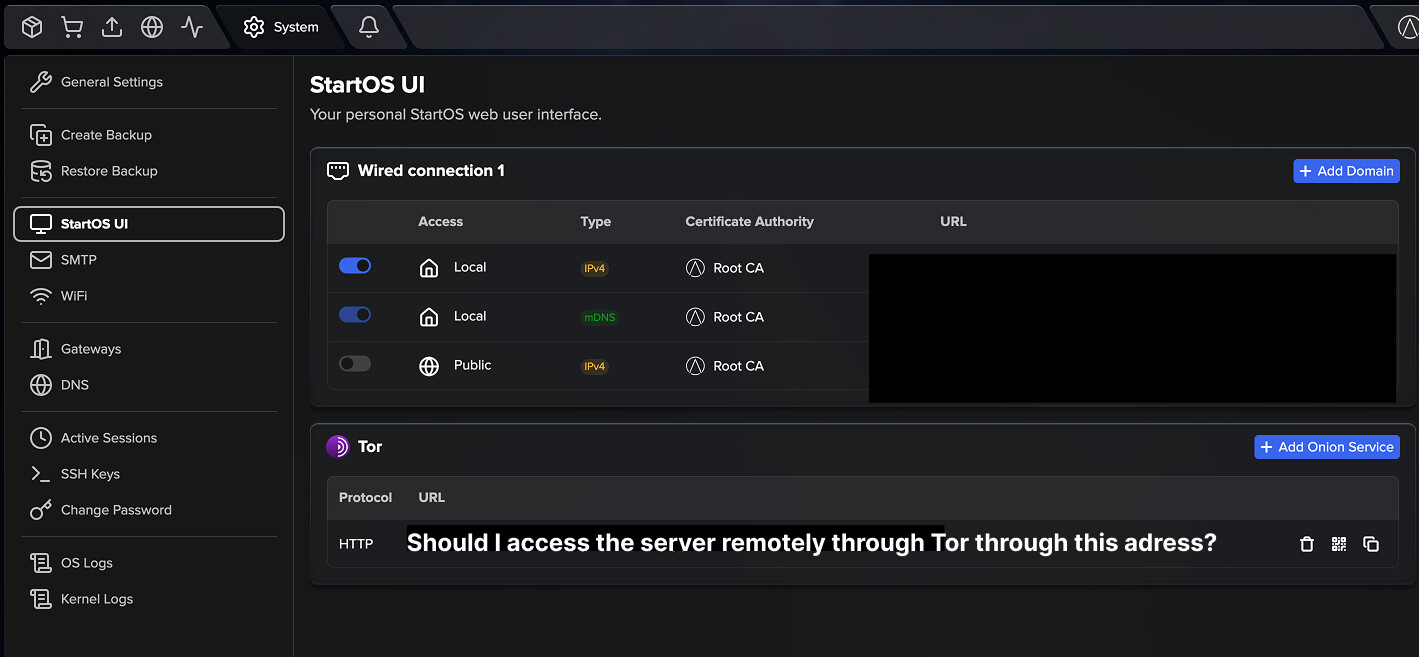Open the Services cube icon in top bar
Viewport: 1419px width, 657px height.
[x=32, y=27]
